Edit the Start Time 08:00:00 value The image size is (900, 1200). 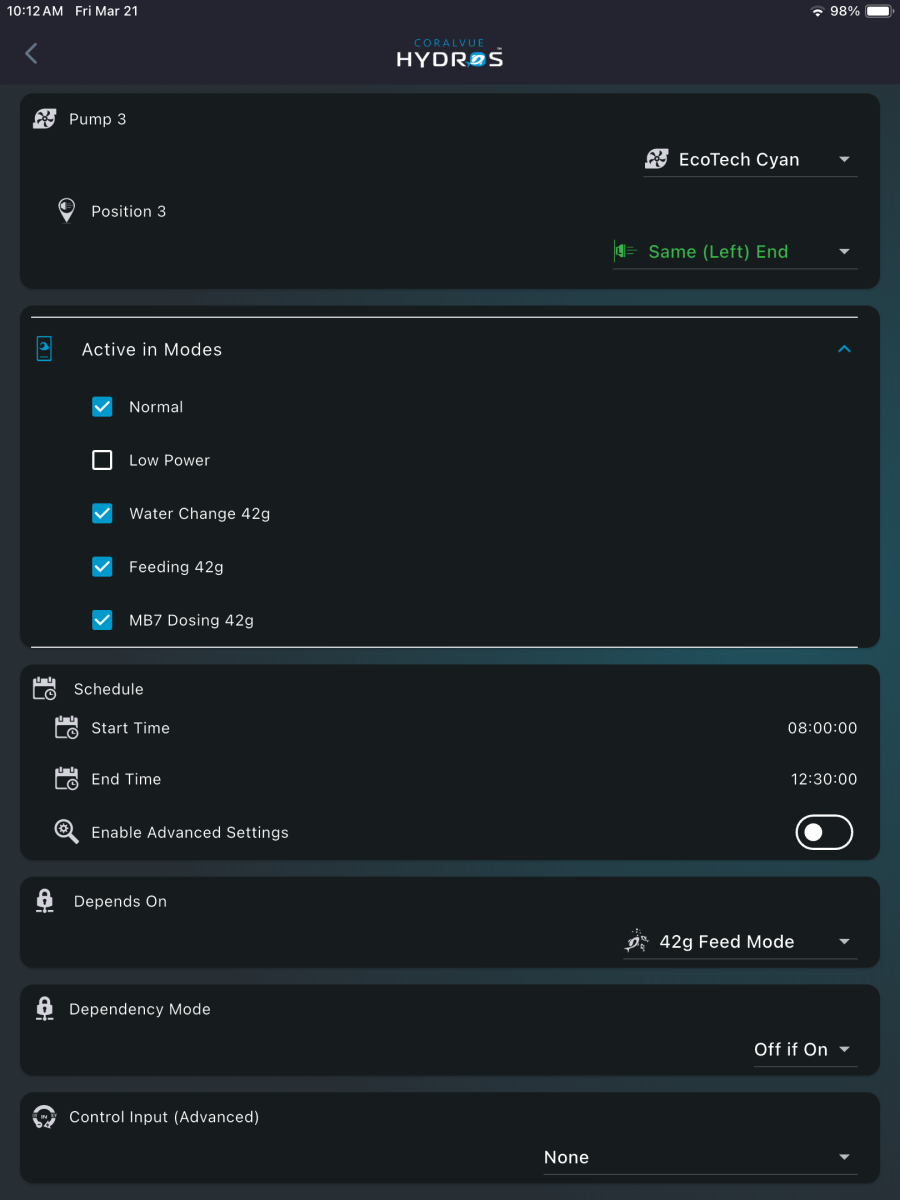(822, 728)
